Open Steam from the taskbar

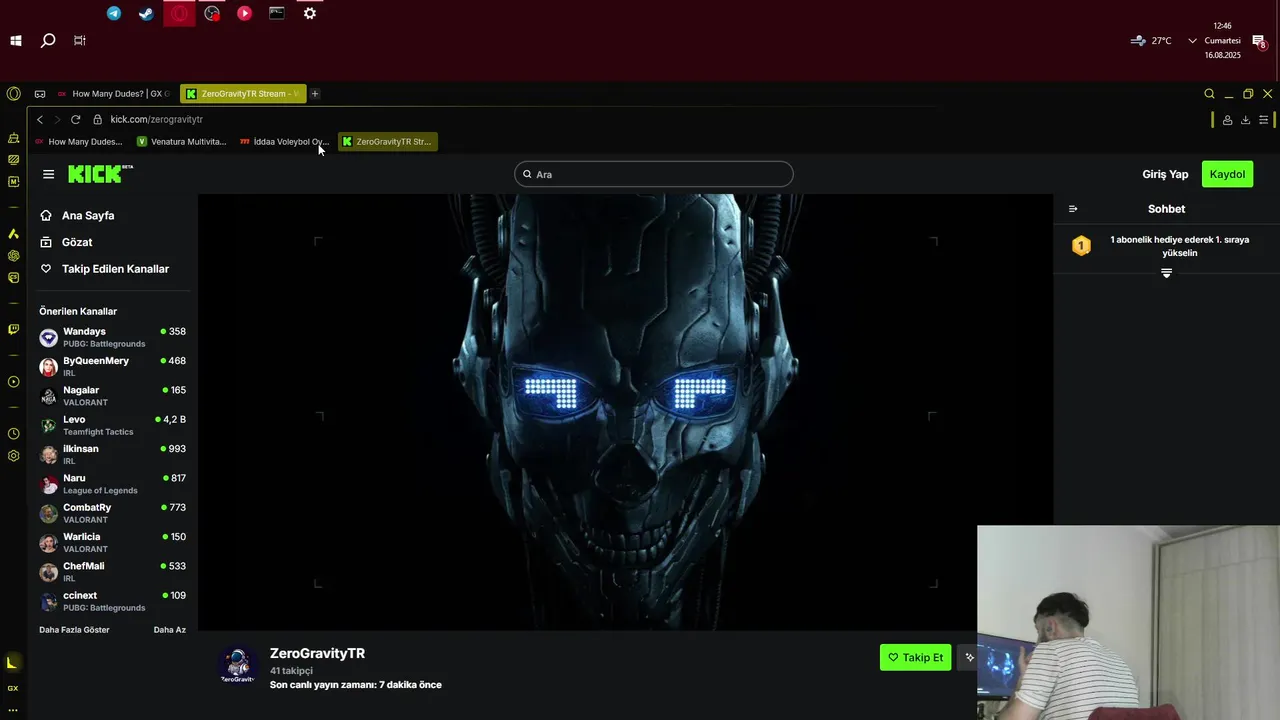click(x=146, y=13)
